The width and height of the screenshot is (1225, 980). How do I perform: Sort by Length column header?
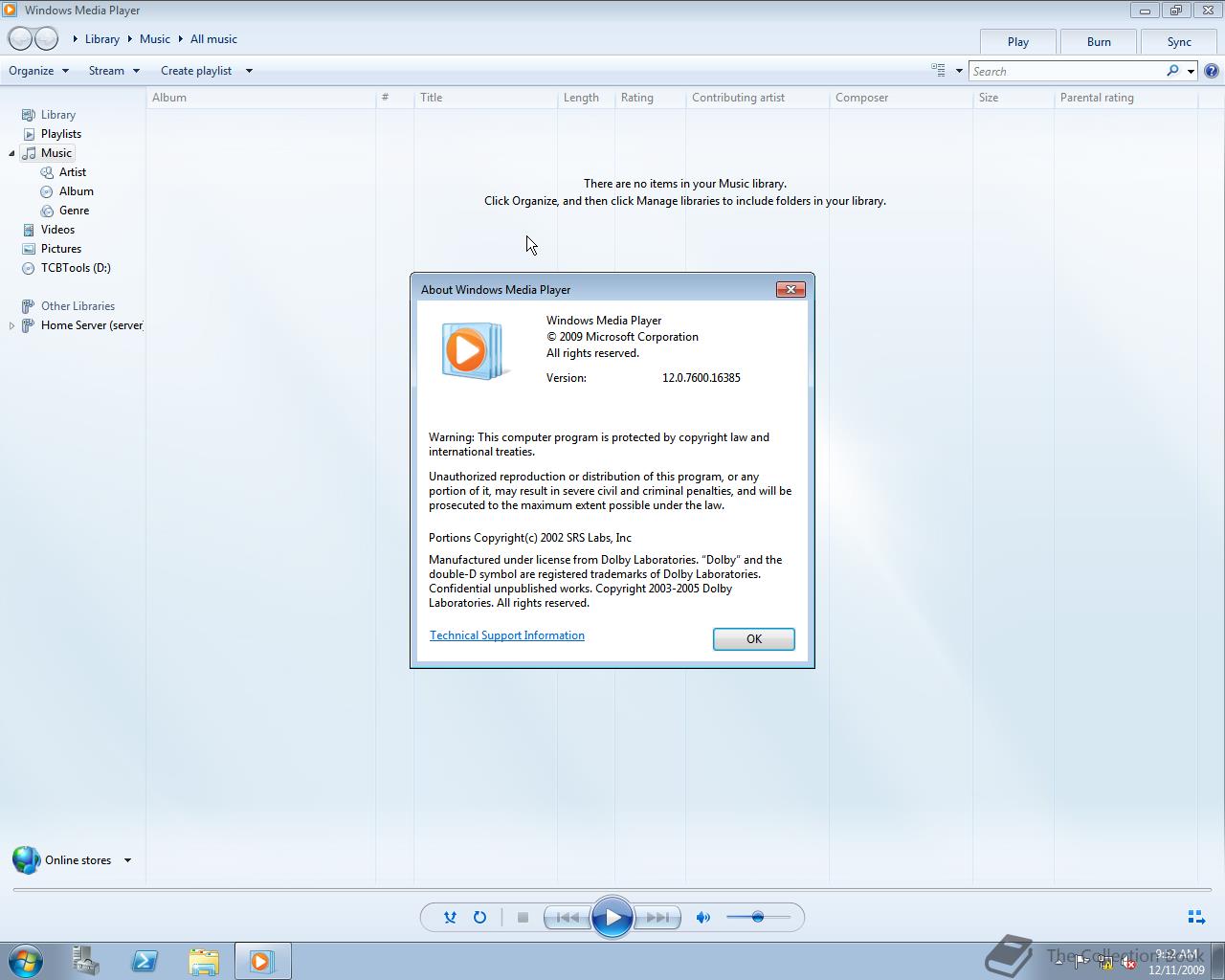[586, 98]
